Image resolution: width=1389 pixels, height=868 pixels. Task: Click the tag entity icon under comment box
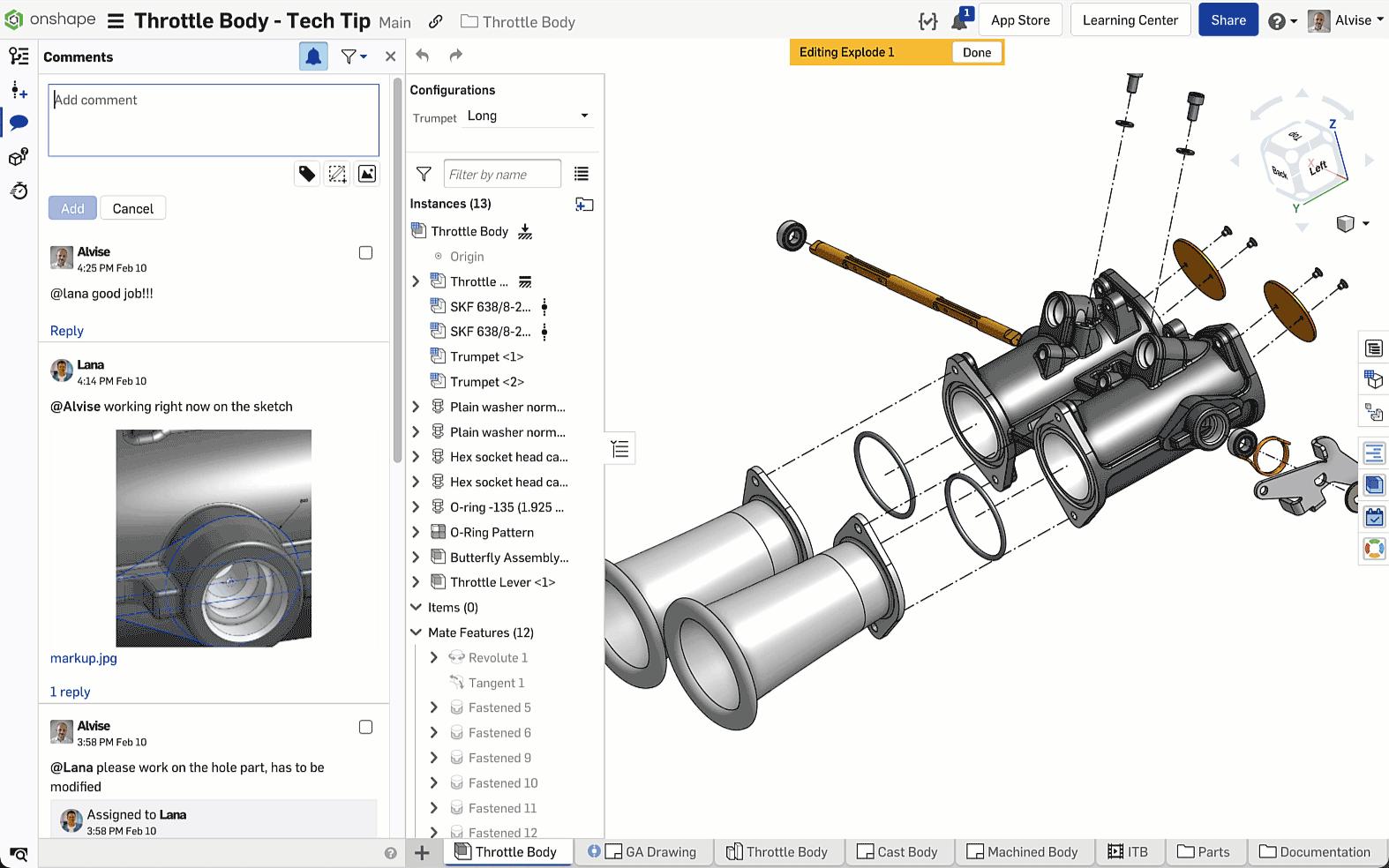306,174
